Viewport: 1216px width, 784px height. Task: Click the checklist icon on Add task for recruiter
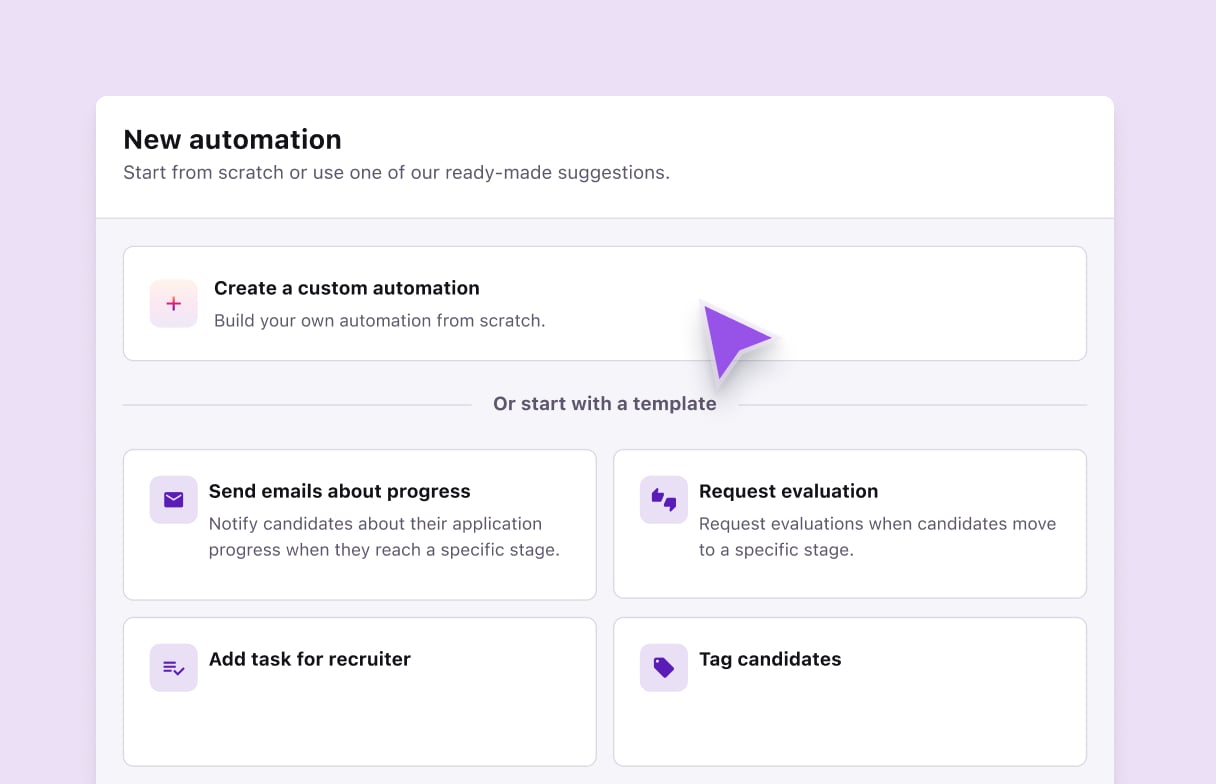173,668
